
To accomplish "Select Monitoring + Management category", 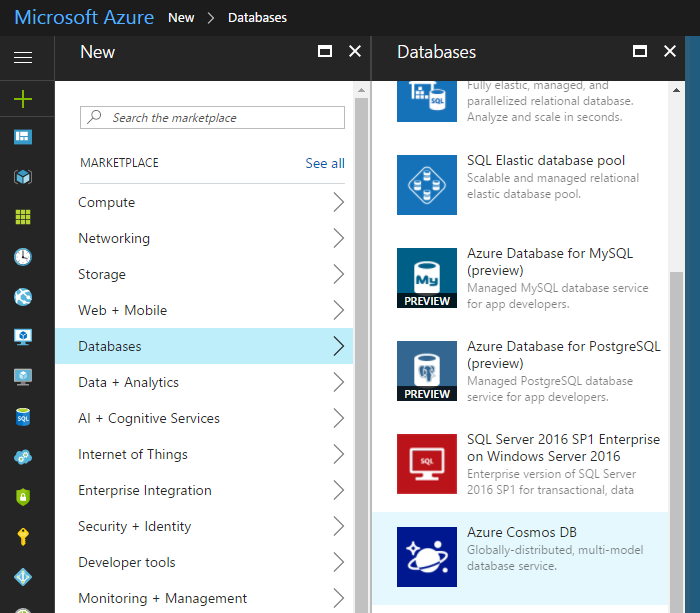I will pos(204,598).
